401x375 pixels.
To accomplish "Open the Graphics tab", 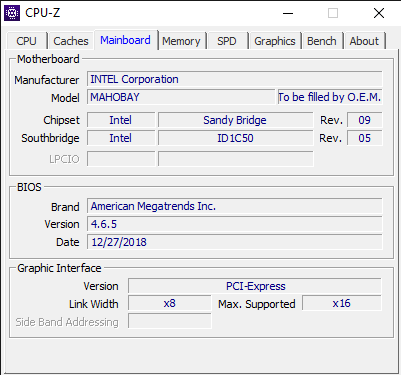I will 275,41.
